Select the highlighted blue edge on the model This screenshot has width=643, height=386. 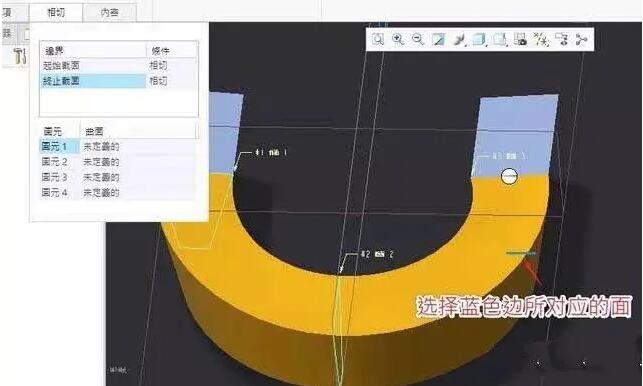[x=521, y=254]
